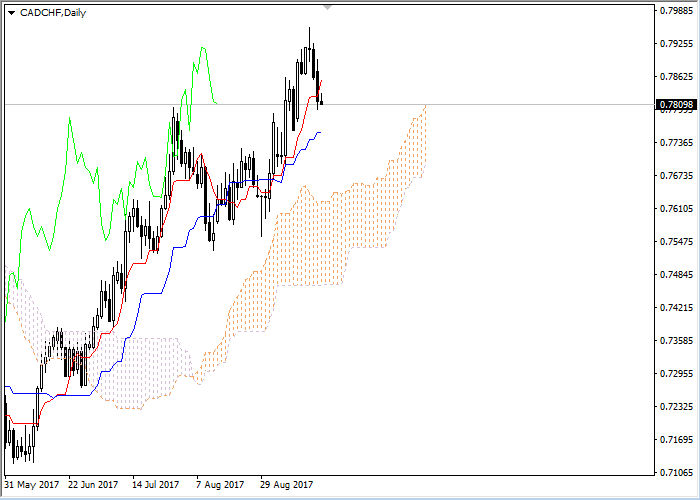Click the current price label 0.78098
Screen dimensions: 700x500
(x=677, y=105)
